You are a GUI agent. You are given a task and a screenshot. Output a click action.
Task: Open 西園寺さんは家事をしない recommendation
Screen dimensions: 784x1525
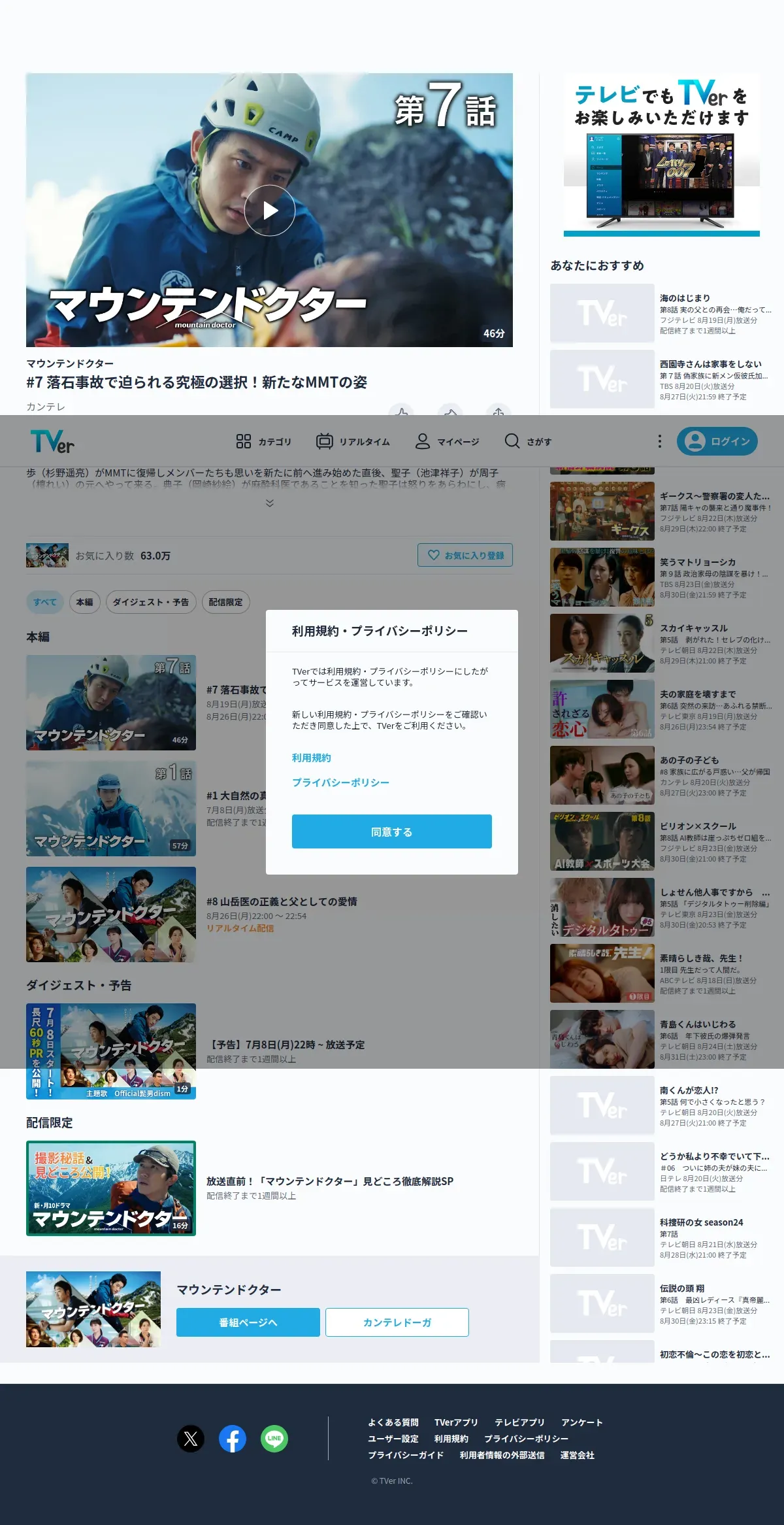coord(661,379)
